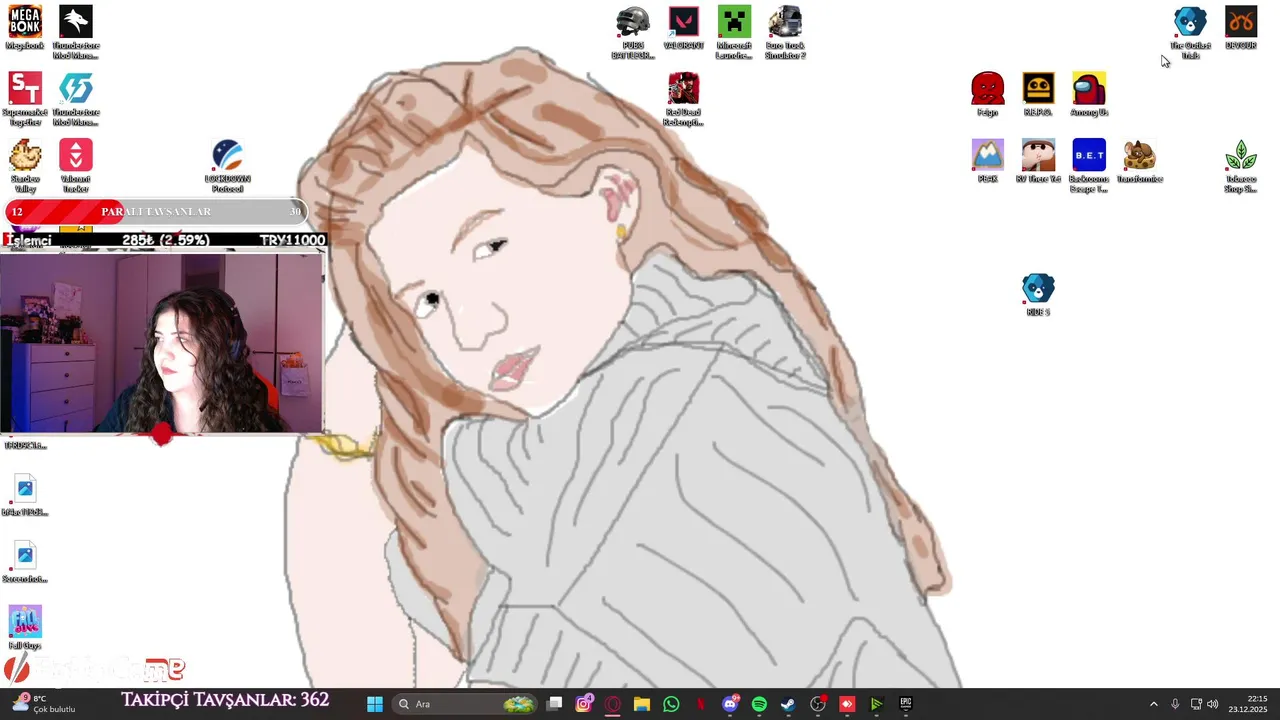1280x720 pixels.
Task: Open the Valorant Tracker shortcut
Action: click(76, 166)
